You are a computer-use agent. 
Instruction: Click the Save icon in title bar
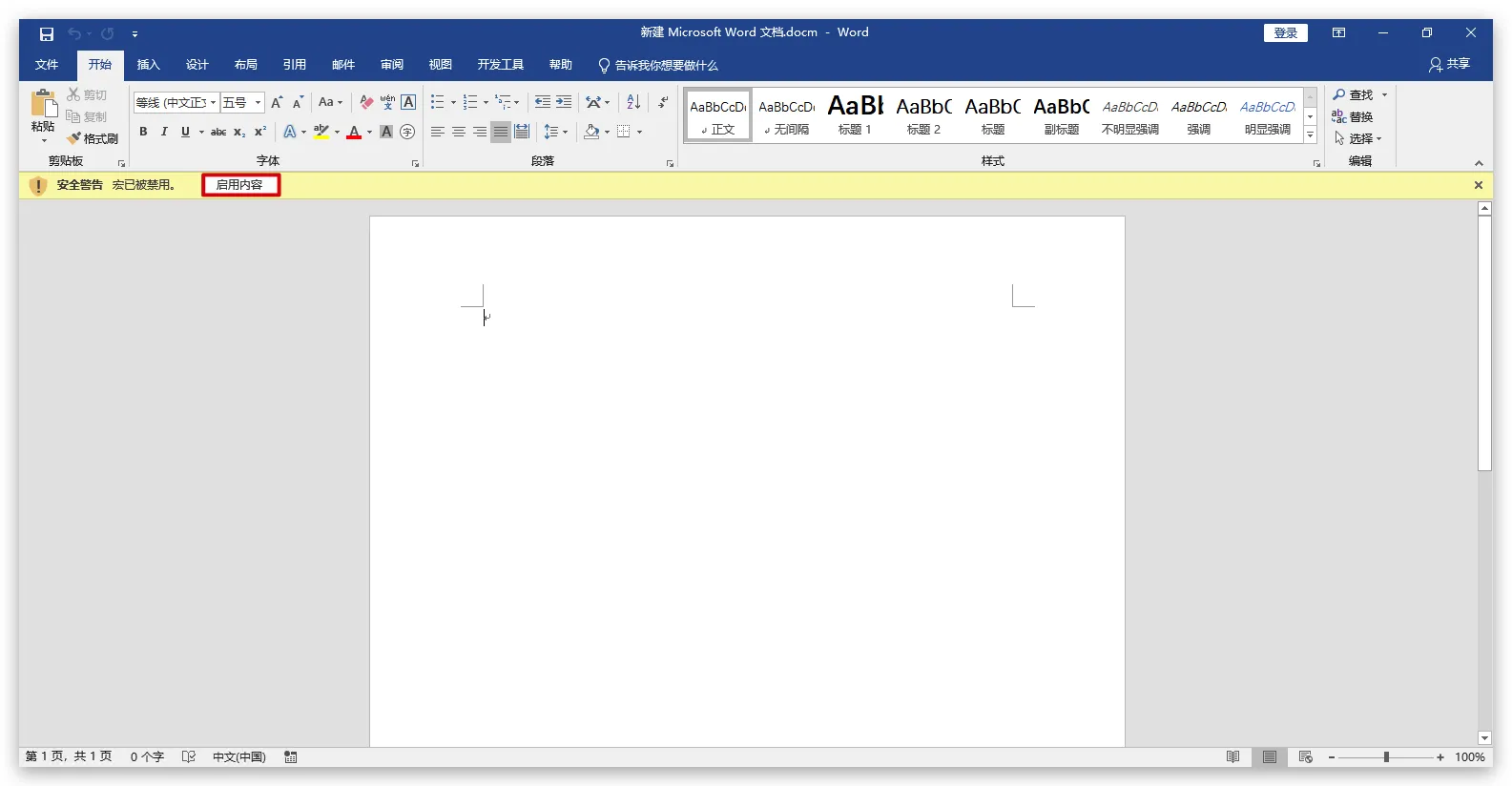click(x=46, y=33)
